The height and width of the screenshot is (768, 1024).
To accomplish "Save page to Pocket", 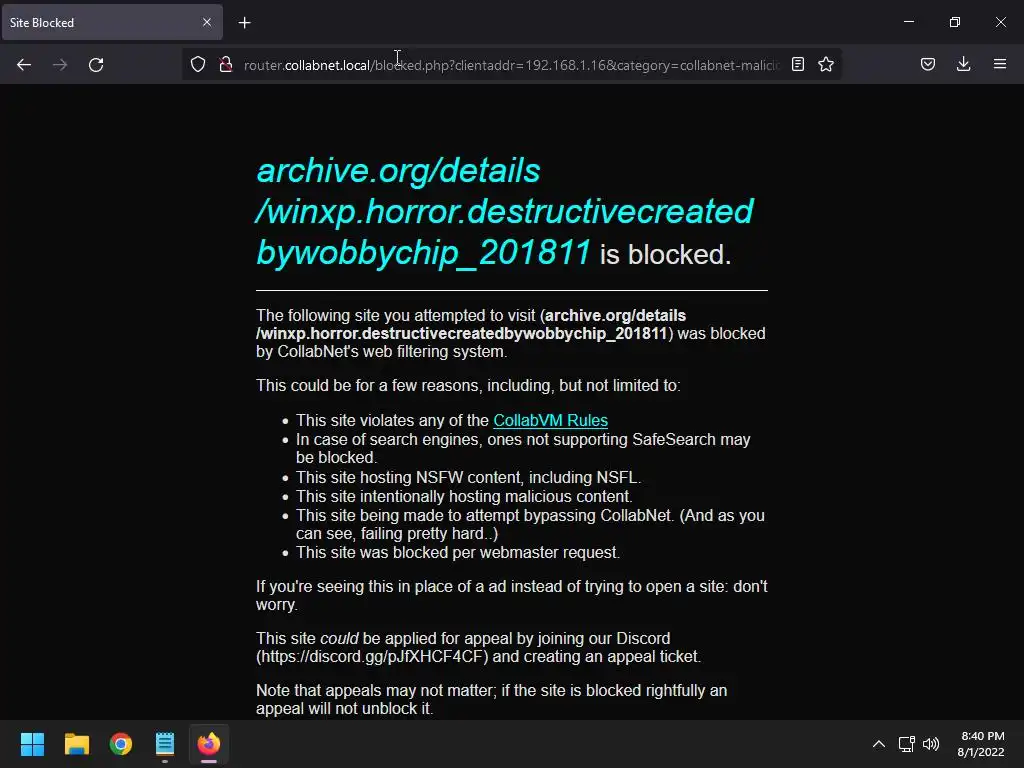I will 927,64.
